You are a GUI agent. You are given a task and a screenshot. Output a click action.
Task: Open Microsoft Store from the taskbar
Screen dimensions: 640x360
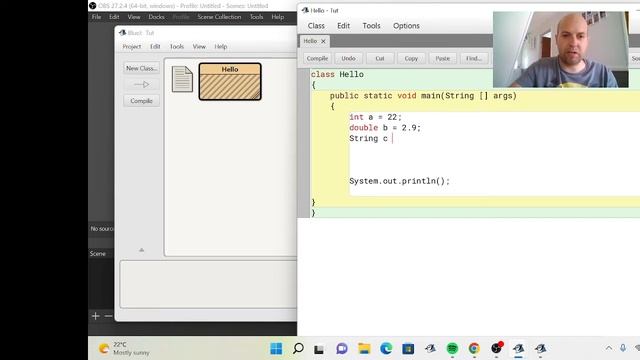click(x=408, y=349)
